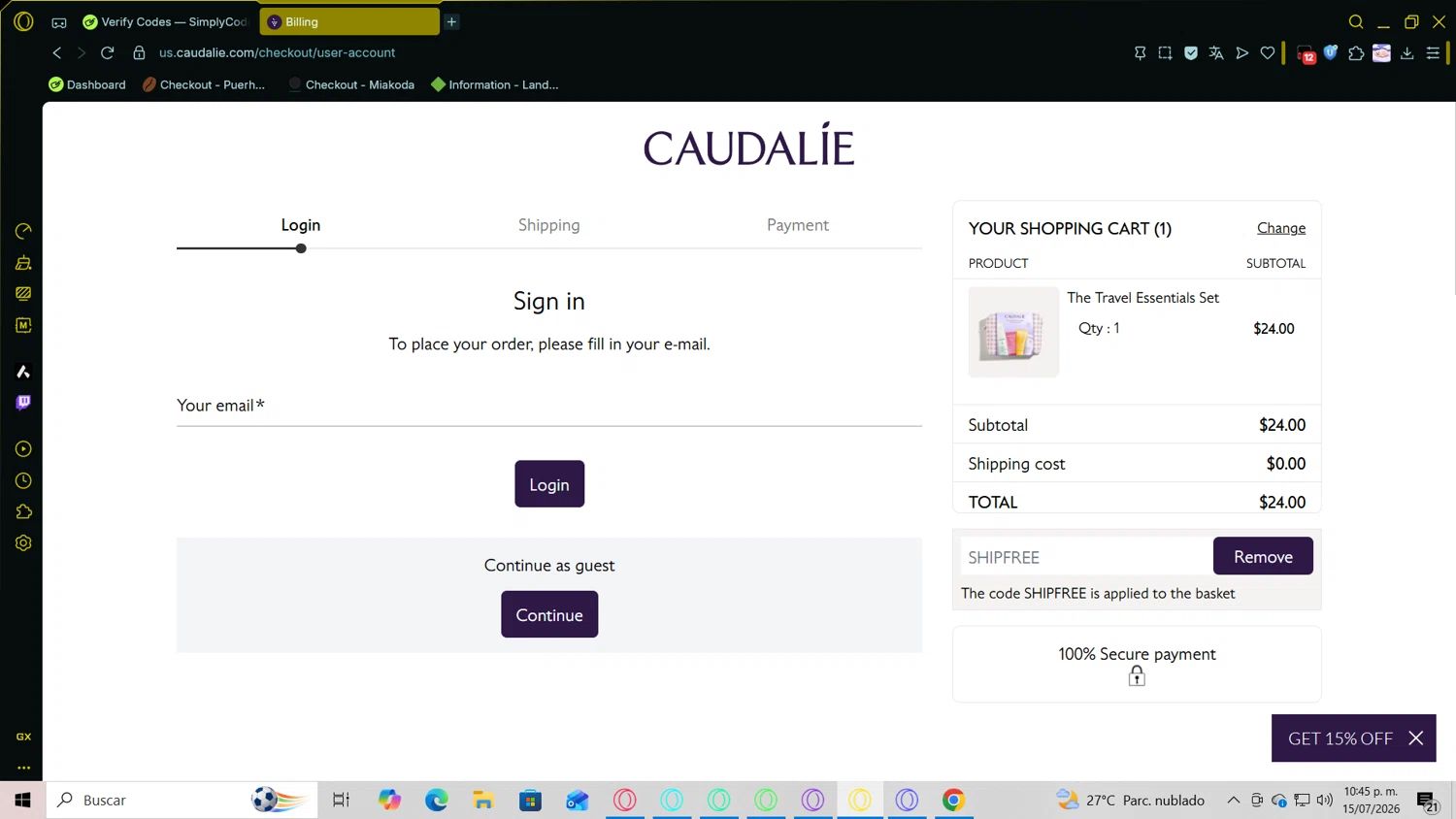1456x819 pixels.
Task: Open the Windows Start menu
Action: click(x=22, y=801)
